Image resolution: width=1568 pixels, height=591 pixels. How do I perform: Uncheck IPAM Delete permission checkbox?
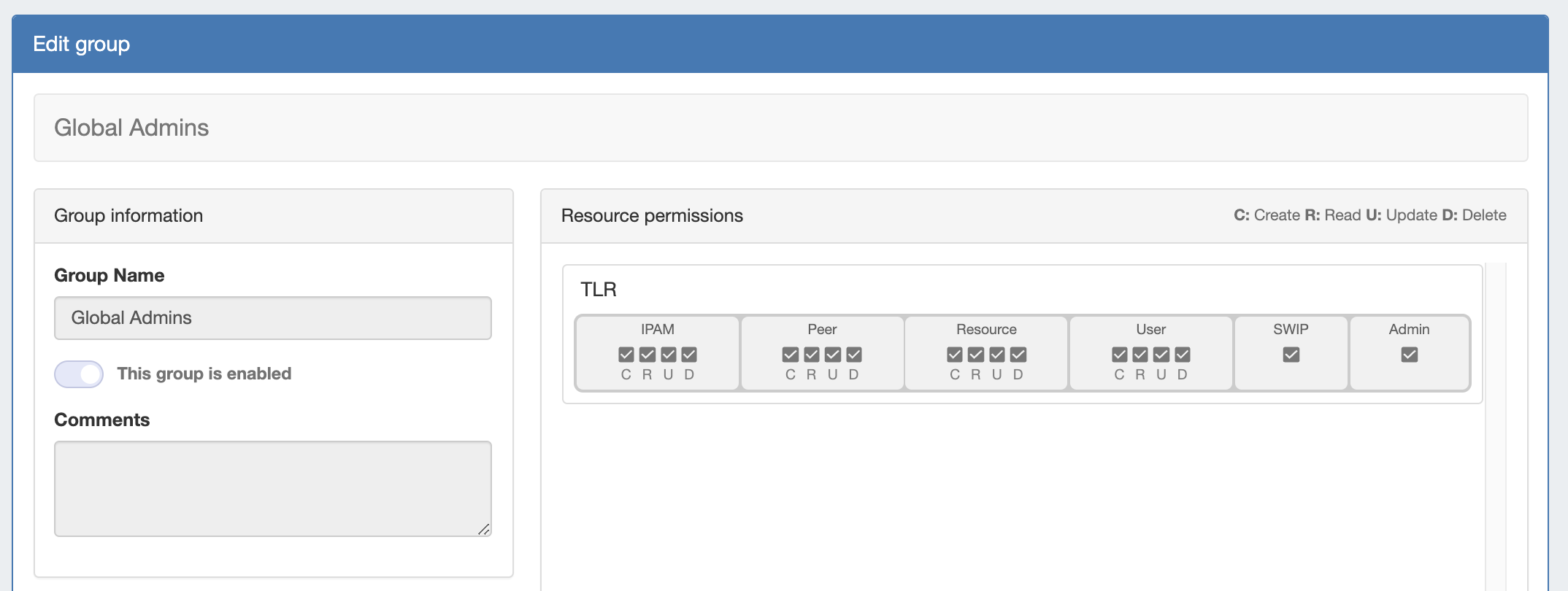[689, 355]
